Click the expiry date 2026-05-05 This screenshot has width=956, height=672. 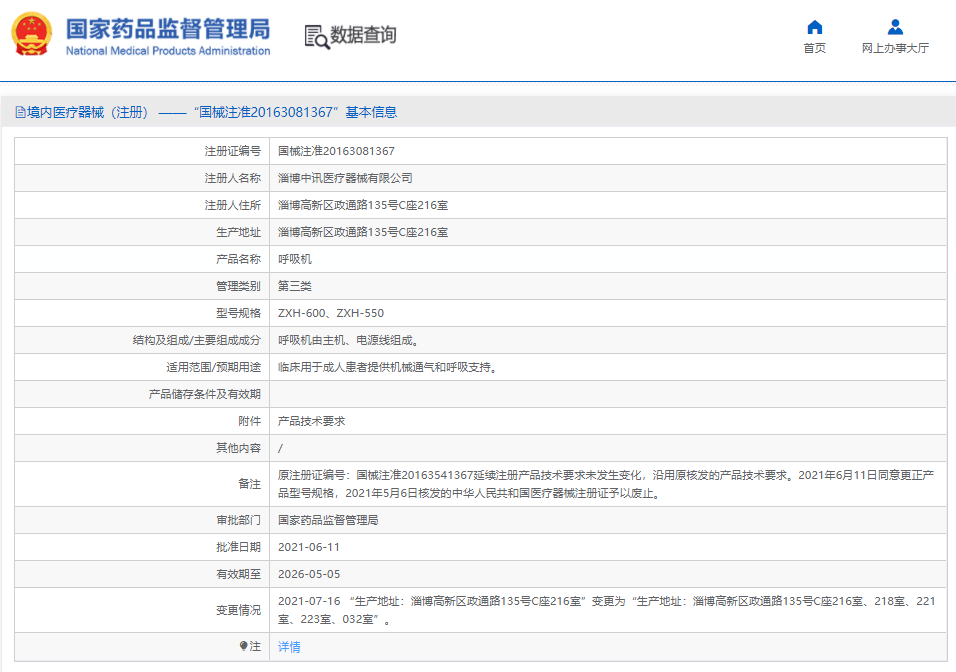tap(309, 574)
